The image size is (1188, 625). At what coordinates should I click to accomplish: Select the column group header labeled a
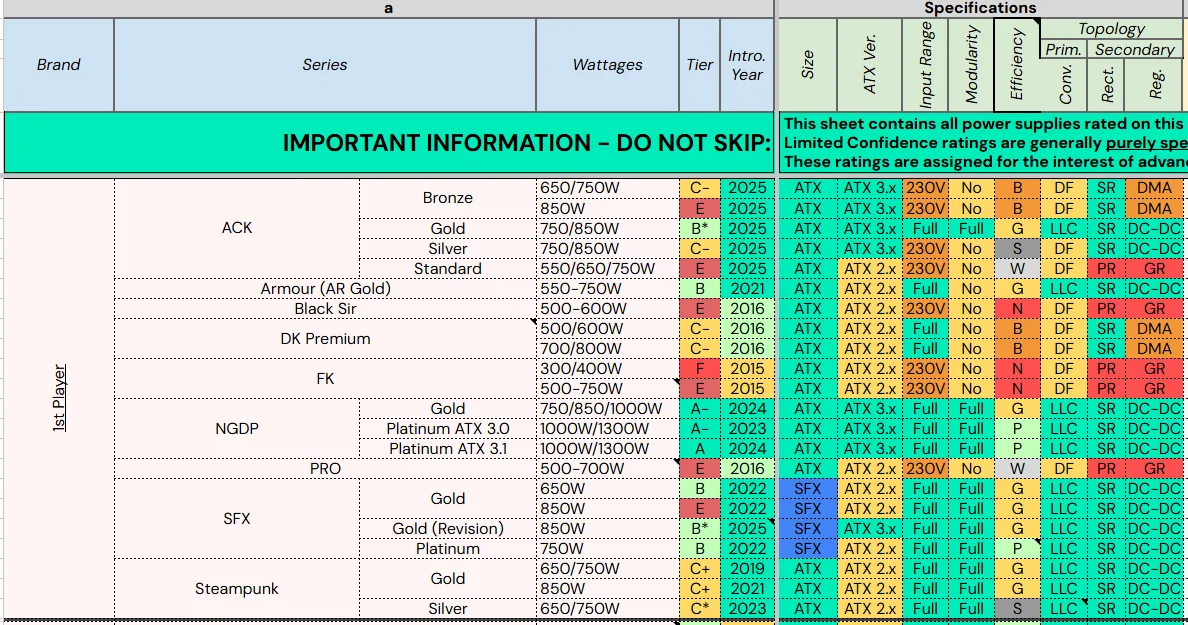click(x=389, y=8)
